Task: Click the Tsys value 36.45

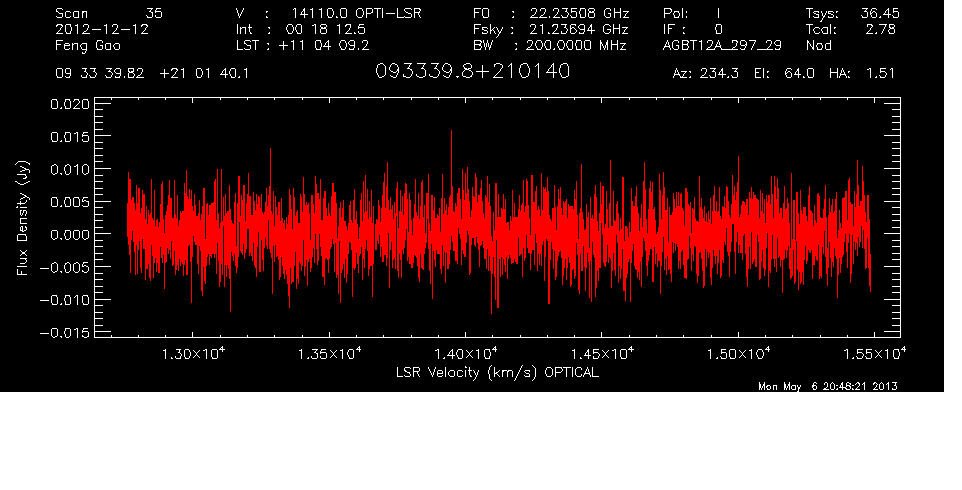Action: (x=879, y=13)
